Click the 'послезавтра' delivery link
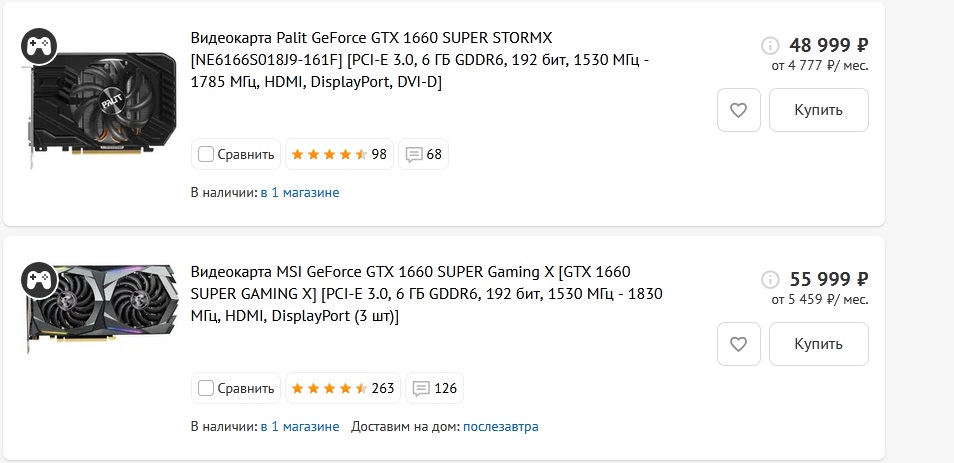The image size is (954, 463). point(500,426)
